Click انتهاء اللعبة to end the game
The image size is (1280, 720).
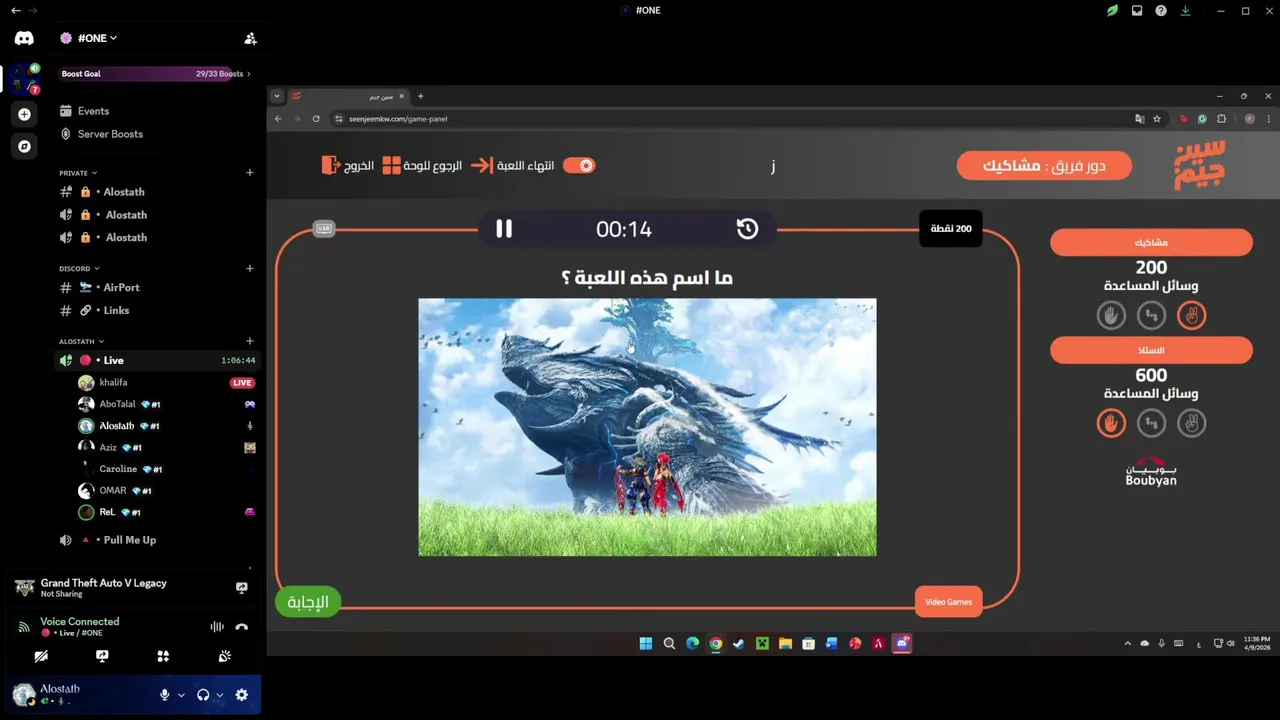[x=513, y=165]
